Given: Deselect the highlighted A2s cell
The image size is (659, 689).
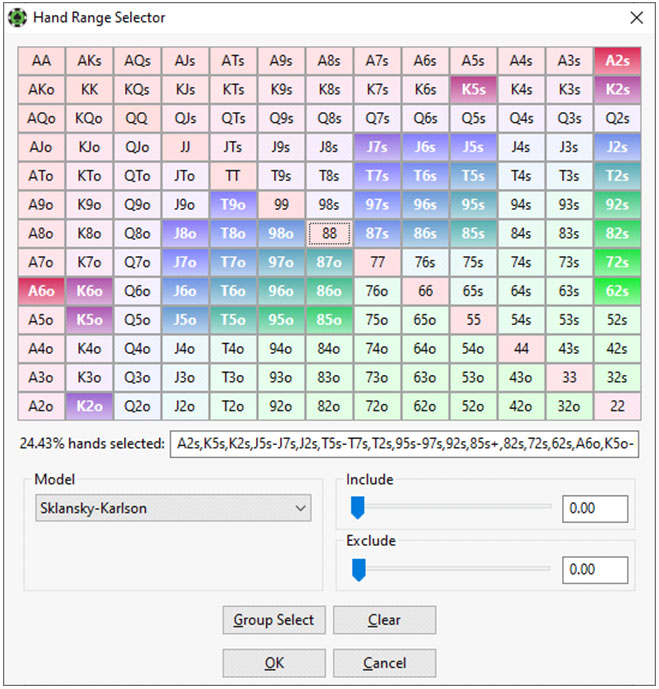Looking at the screenshot, I should point(617,60).
